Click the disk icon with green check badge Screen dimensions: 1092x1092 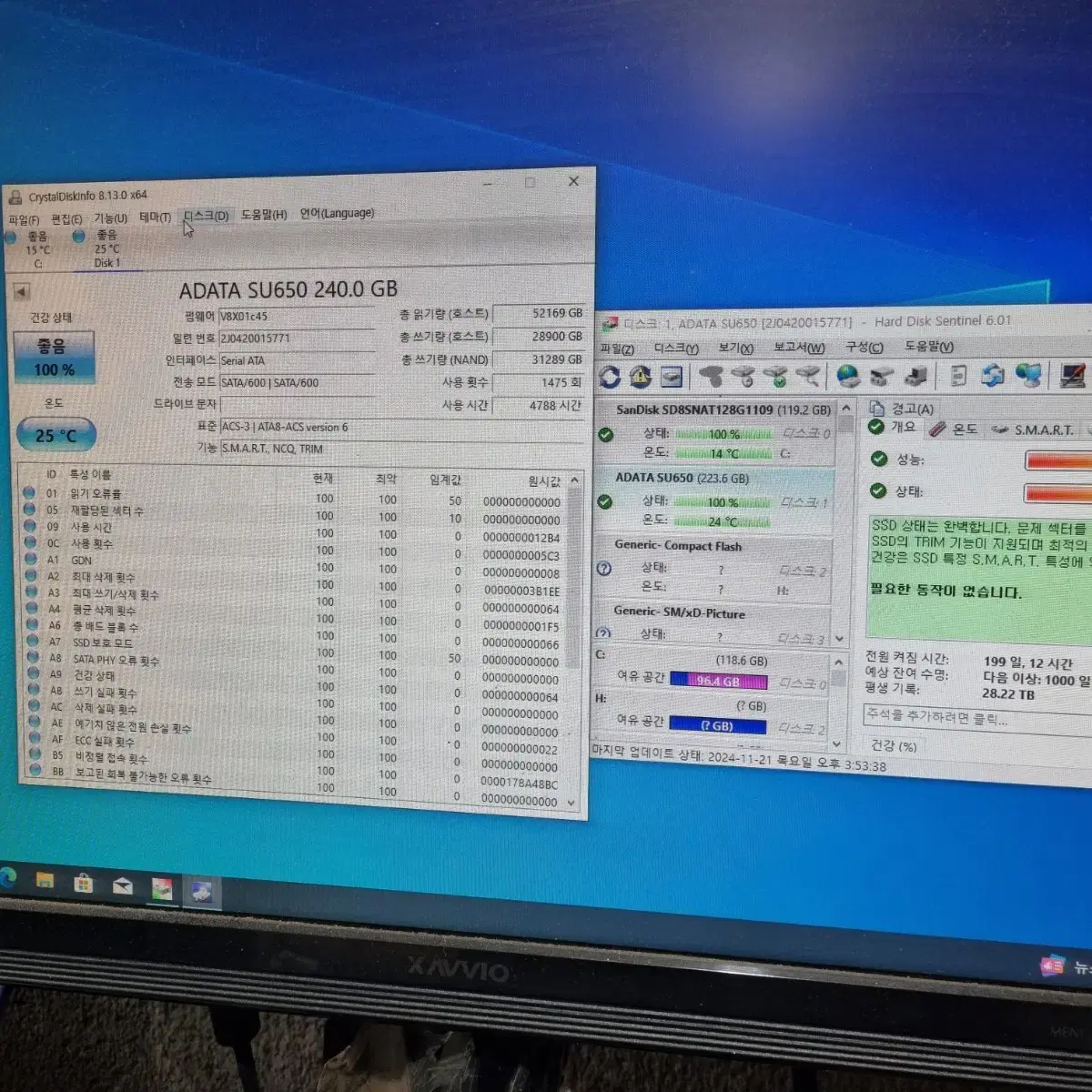click(x=776, y=376)
